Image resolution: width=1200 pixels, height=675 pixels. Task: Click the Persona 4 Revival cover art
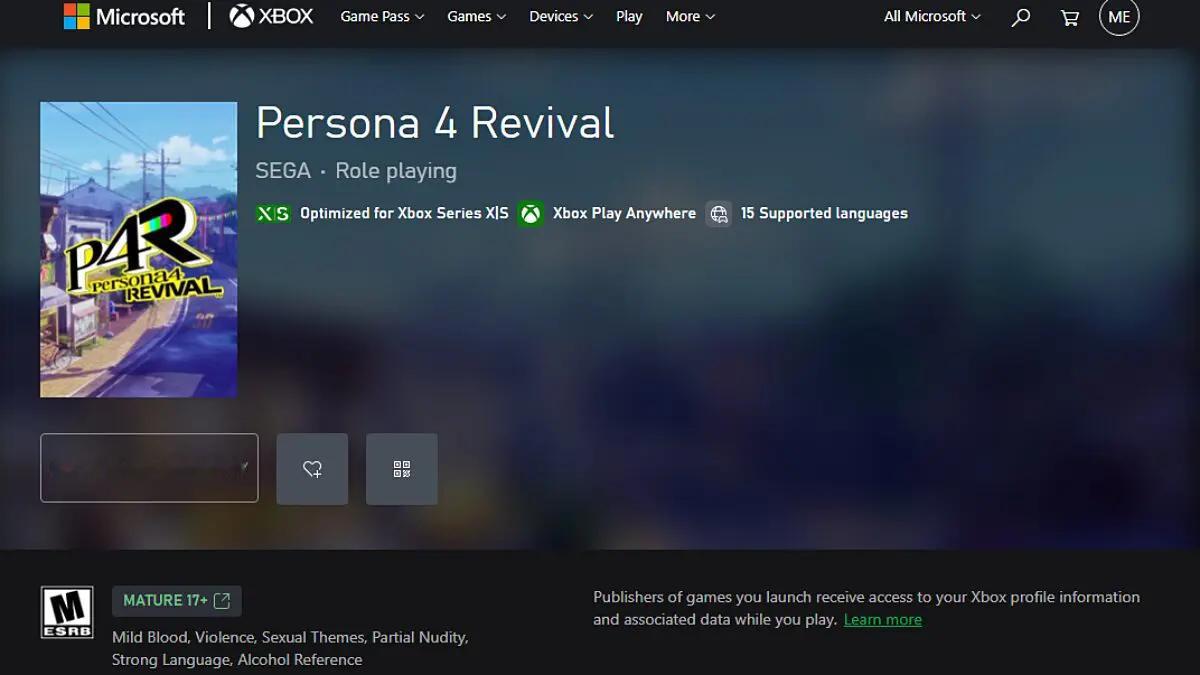[139, 250]
